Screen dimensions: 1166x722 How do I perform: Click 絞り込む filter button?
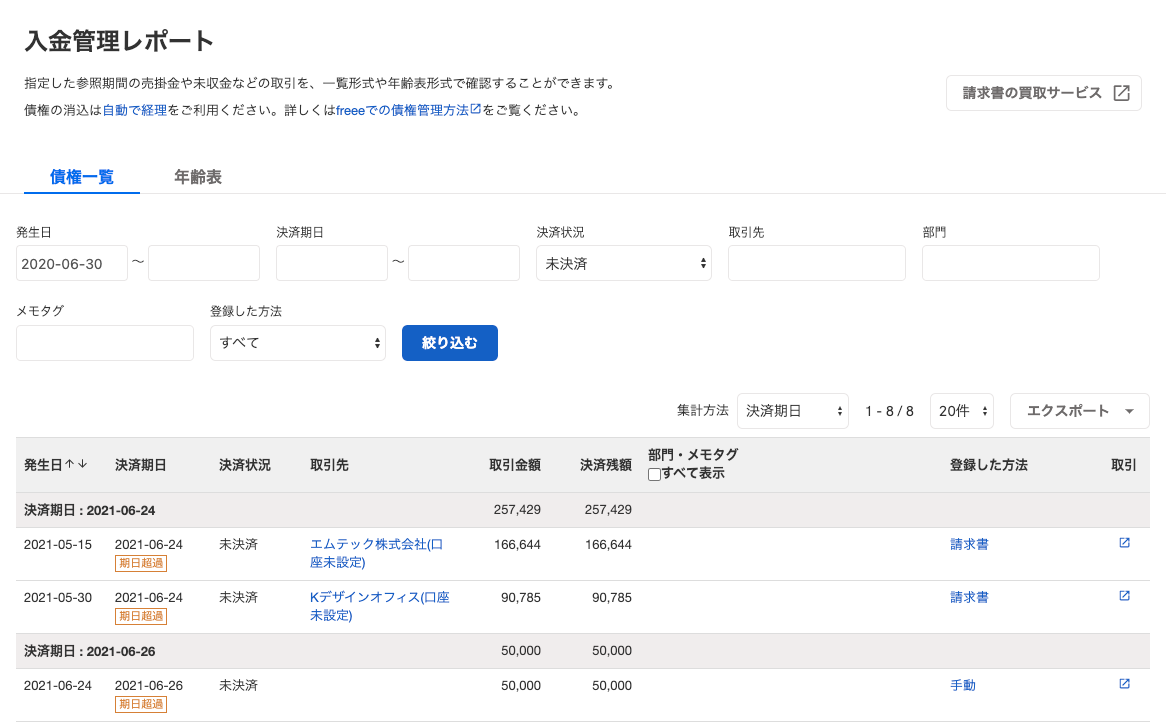[450, 343]
